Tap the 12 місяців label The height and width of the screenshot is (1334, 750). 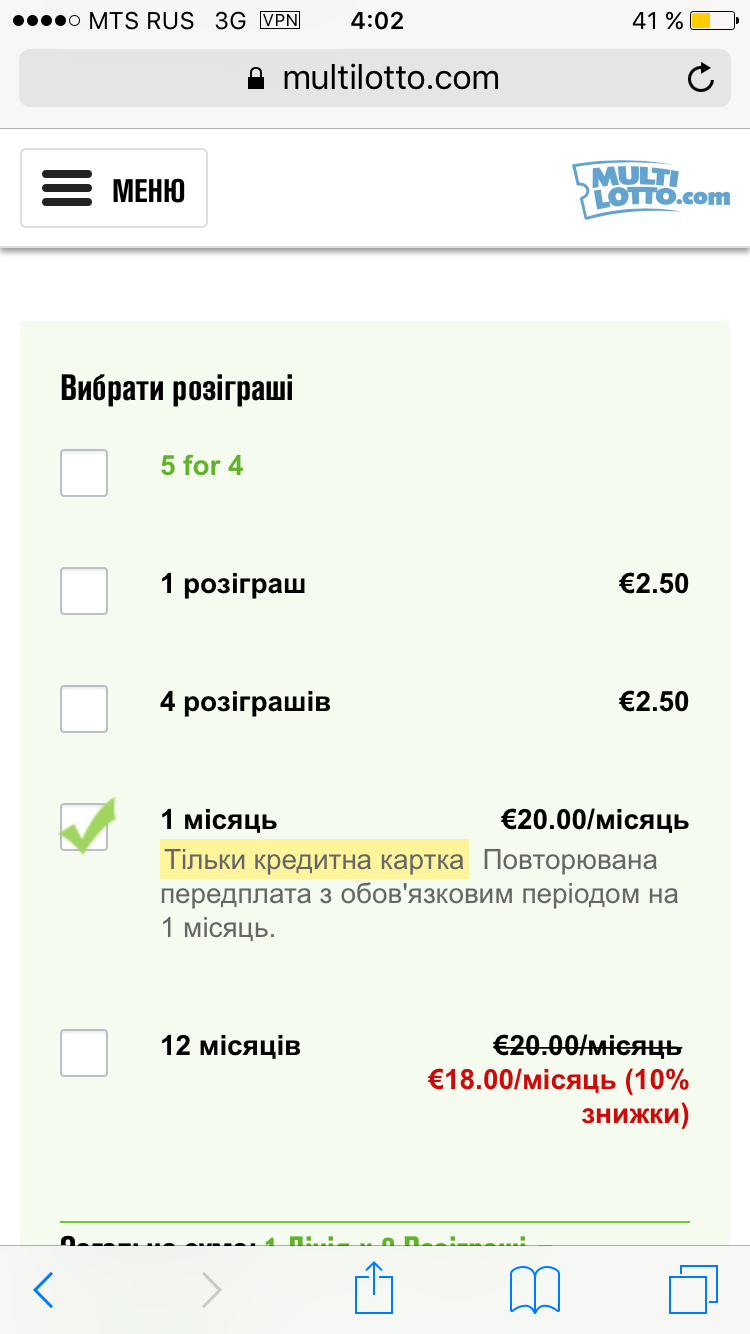(230, 1046)
